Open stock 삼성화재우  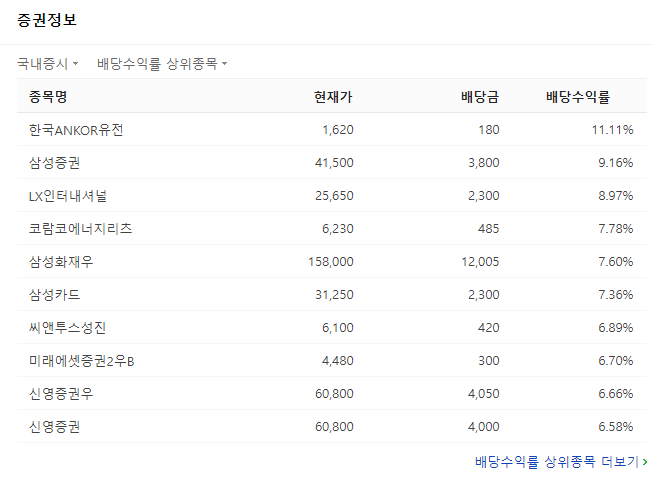[x=61, y=261]
